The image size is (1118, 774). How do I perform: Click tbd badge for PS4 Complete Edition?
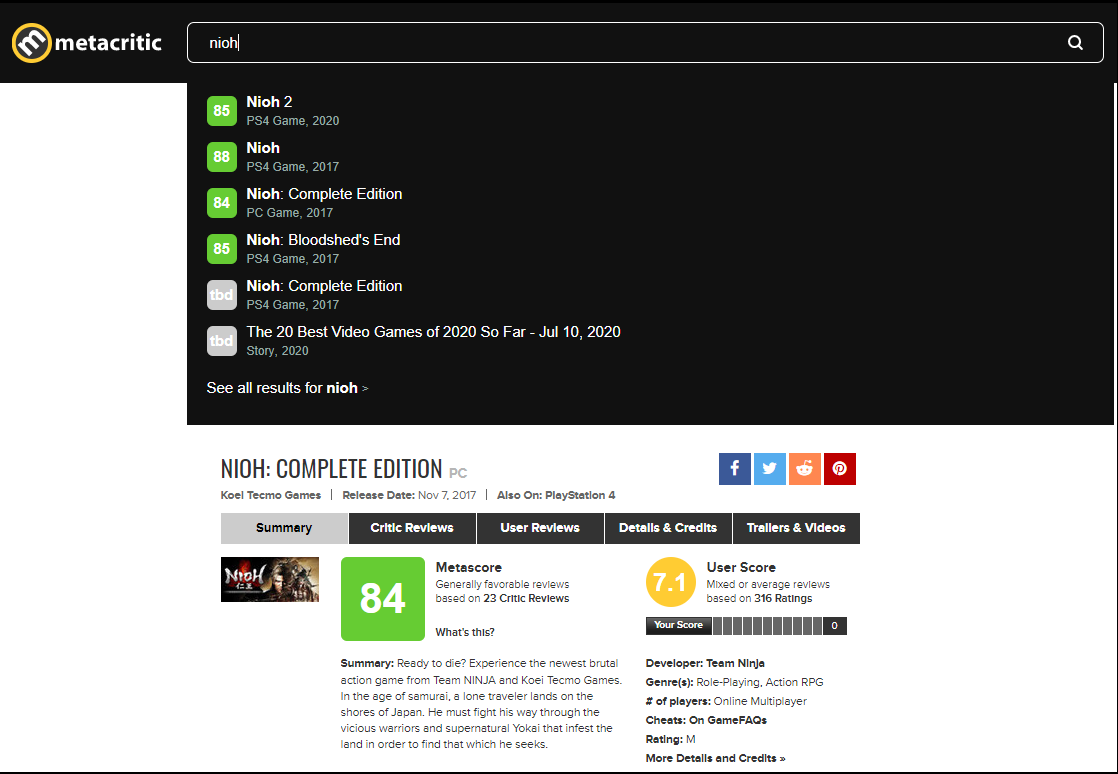(x=222, y=294)
